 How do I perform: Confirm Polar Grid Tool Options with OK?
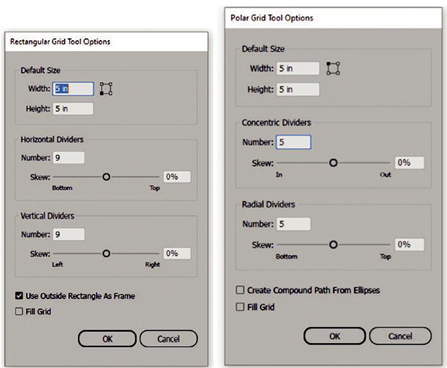[335, 336]
